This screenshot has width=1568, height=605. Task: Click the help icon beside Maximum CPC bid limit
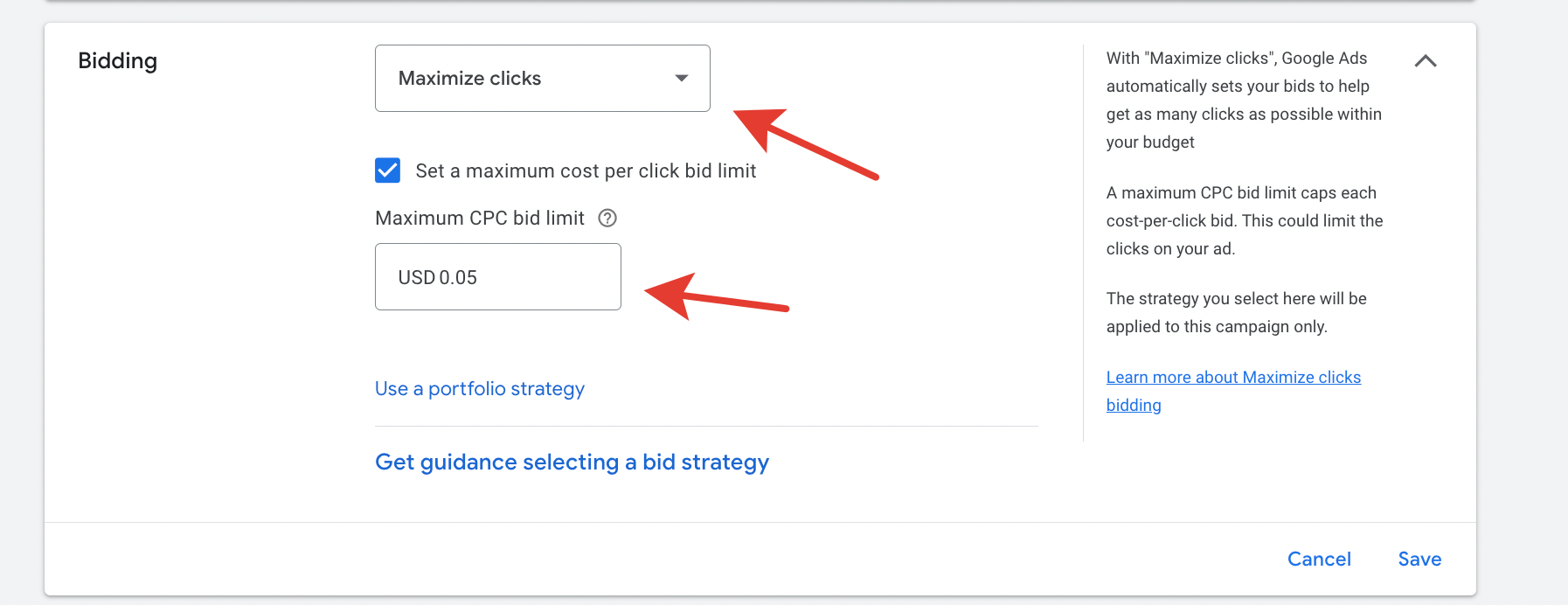(607, 218)
